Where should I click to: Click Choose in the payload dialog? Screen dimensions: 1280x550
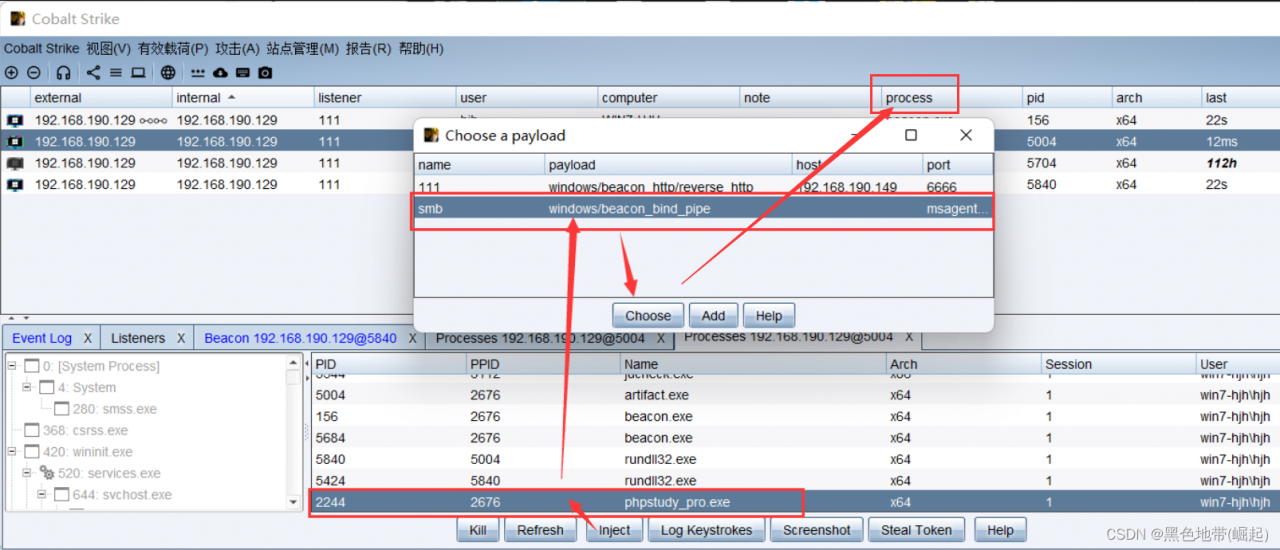click(x=648, y=315)
